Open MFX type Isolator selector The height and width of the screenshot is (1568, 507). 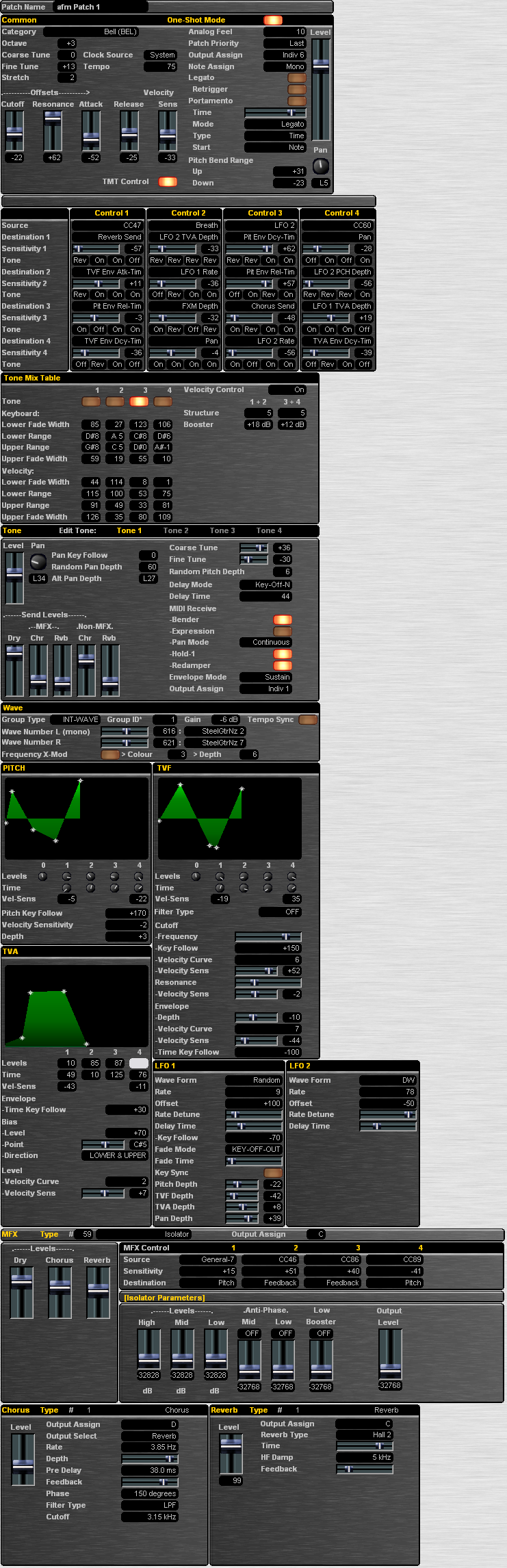144,1234
